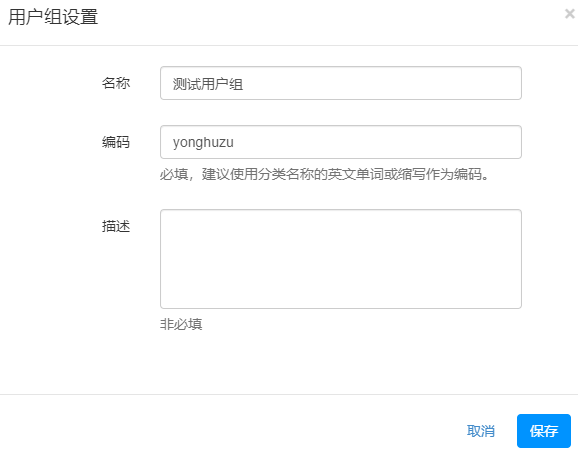This screenshot has height=464, width=578.
Task: Click inside the 描述 text area
Action: tap(341, 259)
